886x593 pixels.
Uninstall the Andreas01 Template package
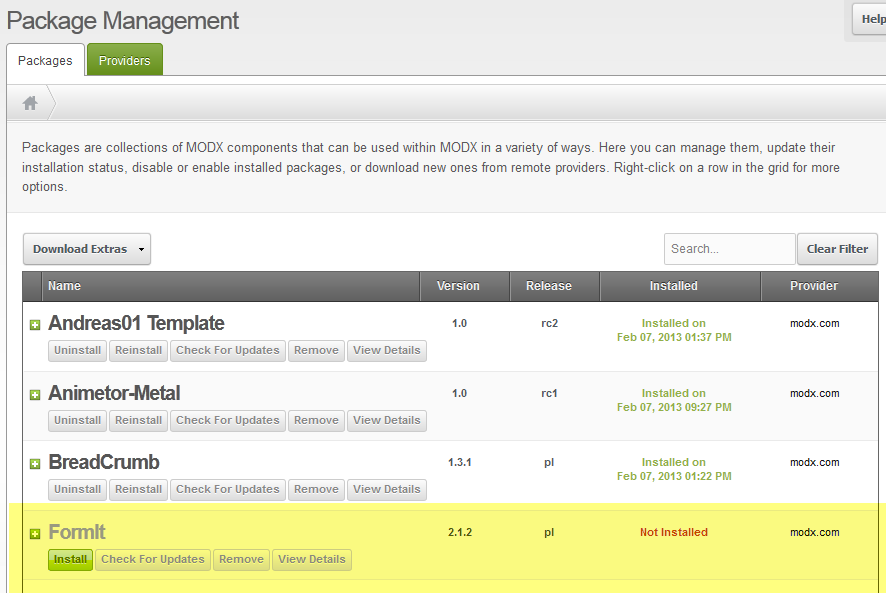(x=78, y=350)
